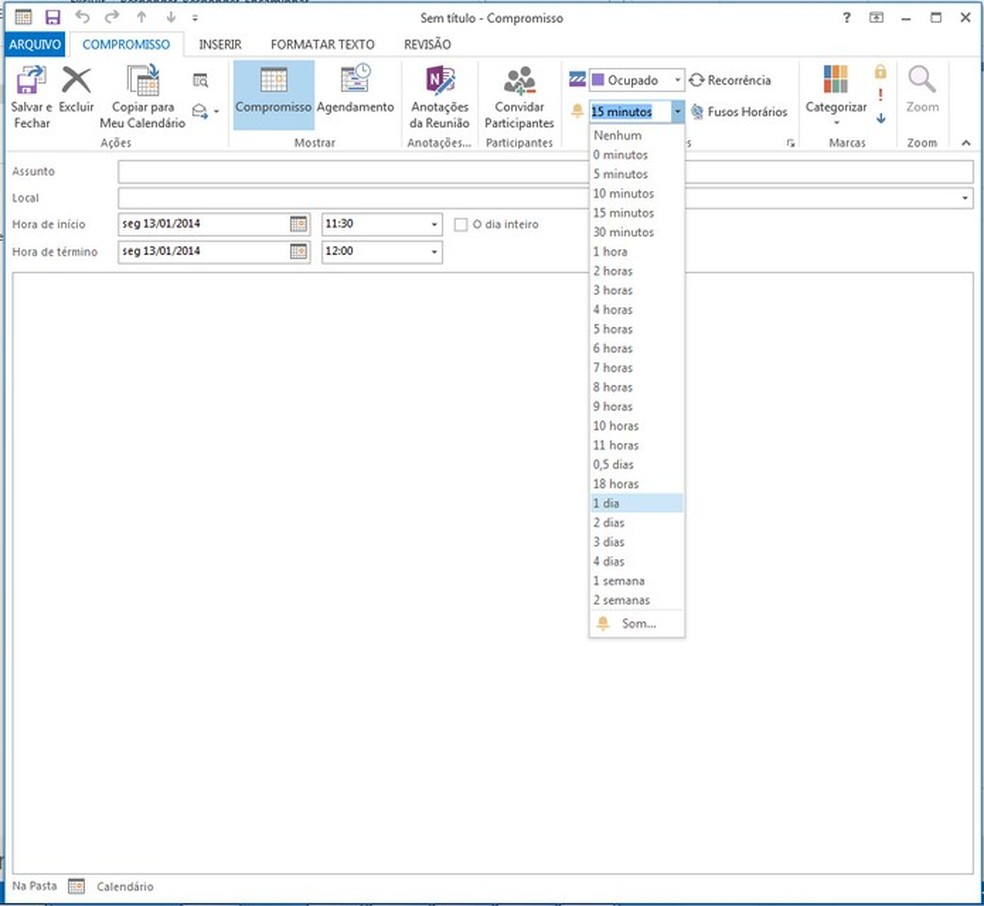
Task: Click the Salvar e Fechar icon
Action: click(x=31, y=82)
